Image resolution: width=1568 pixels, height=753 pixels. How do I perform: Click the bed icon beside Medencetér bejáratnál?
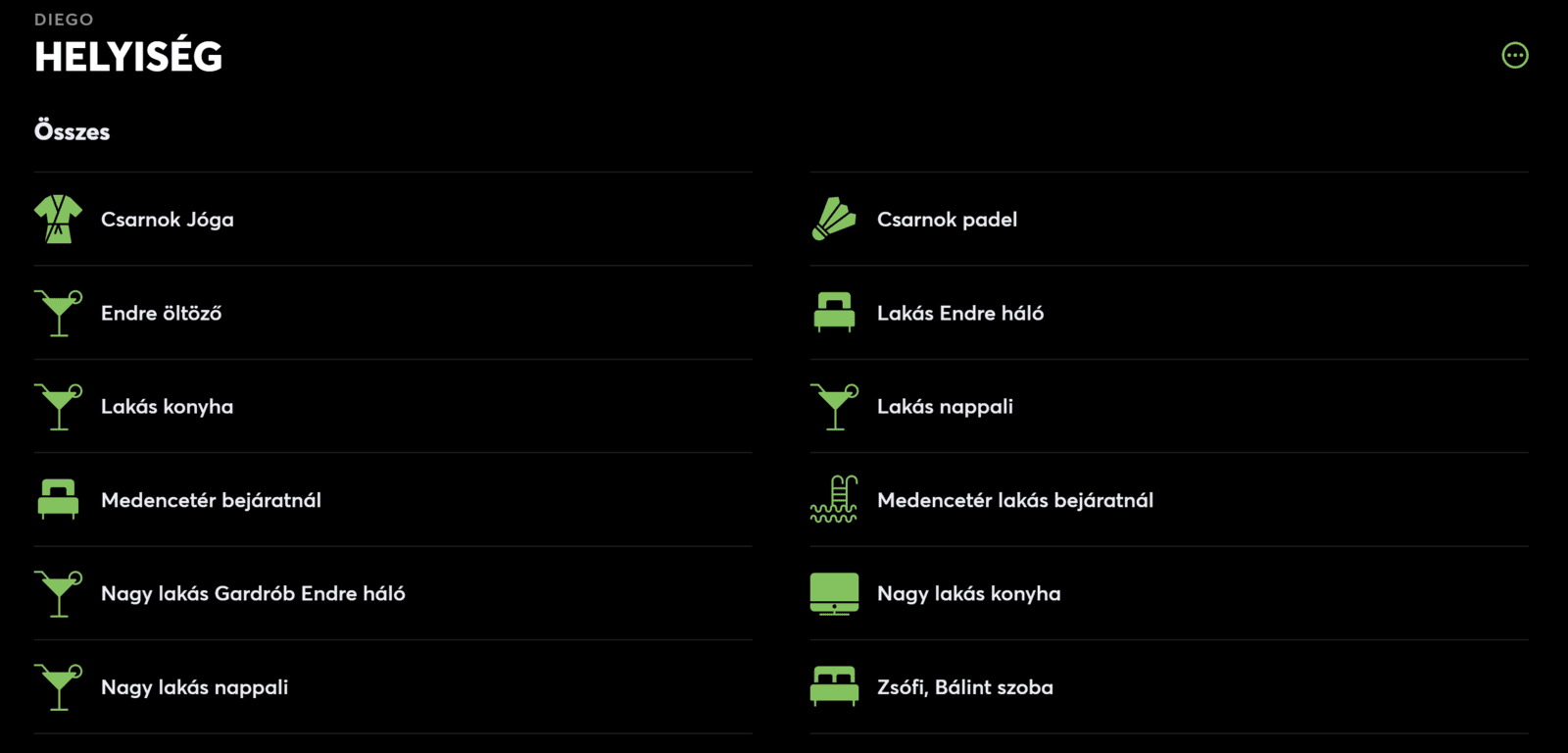click(58, 499)
